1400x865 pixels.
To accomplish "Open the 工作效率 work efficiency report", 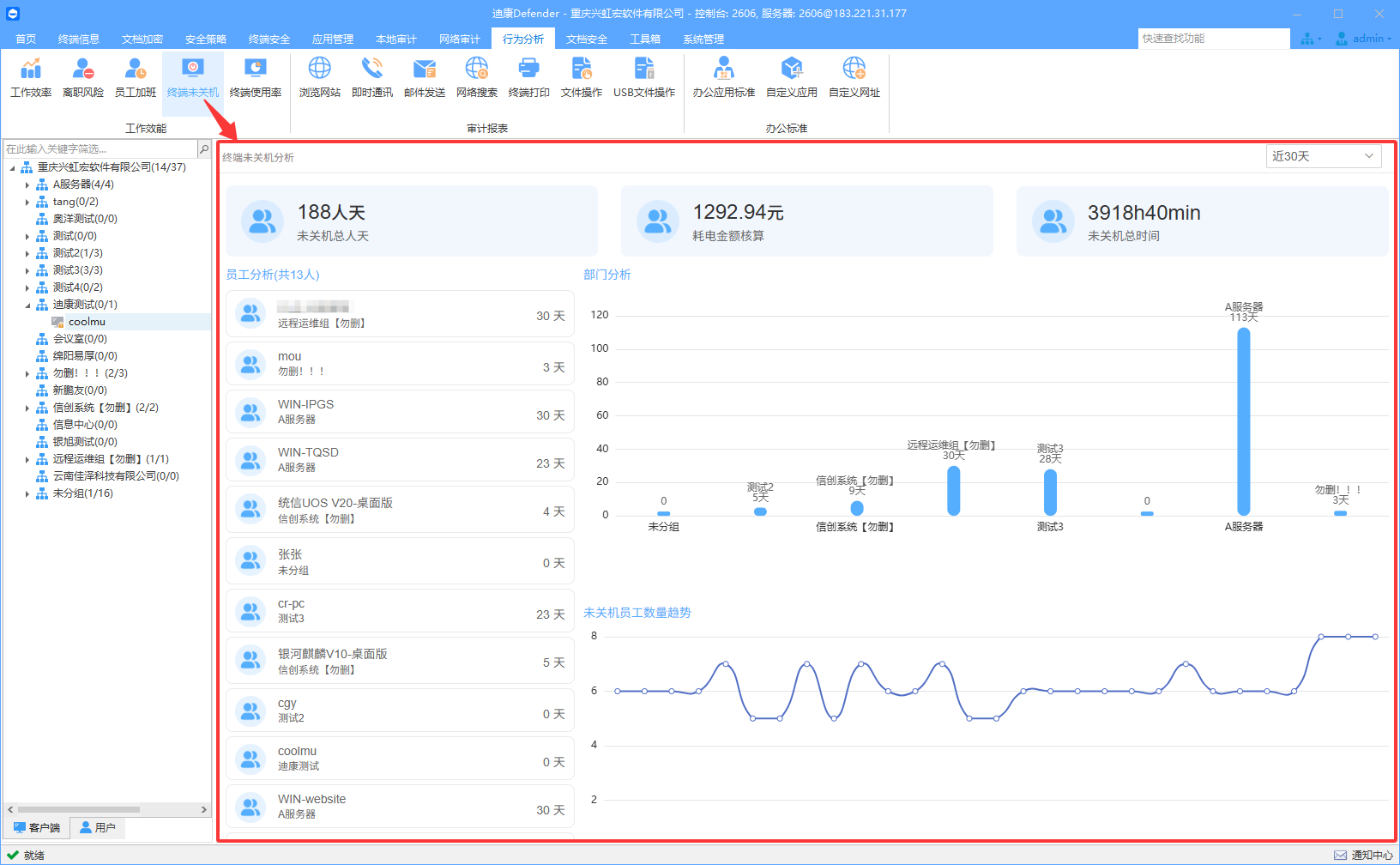I will [31, 77].
